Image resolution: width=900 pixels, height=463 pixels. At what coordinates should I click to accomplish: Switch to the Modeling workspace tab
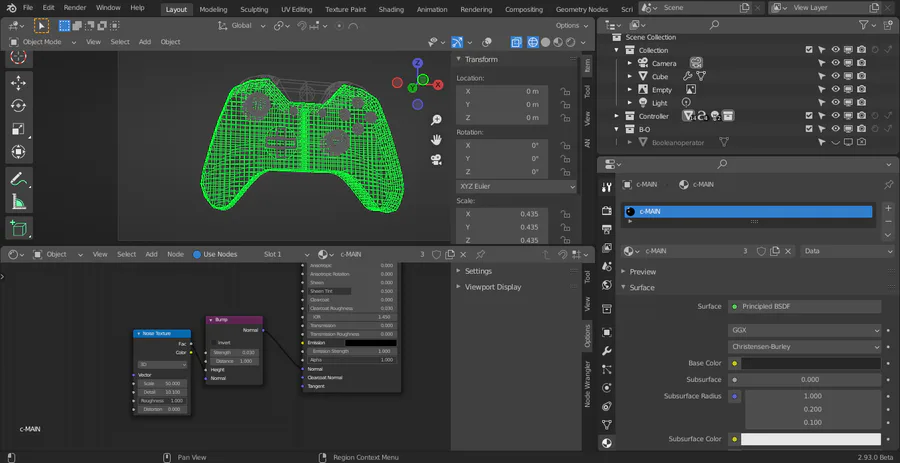(214, 9)
